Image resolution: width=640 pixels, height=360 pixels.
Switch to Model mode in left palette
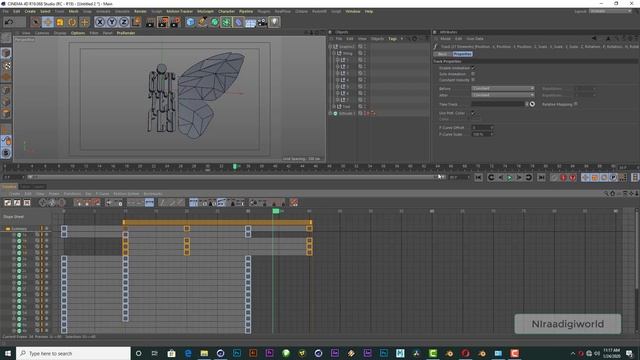coord(6,53)
